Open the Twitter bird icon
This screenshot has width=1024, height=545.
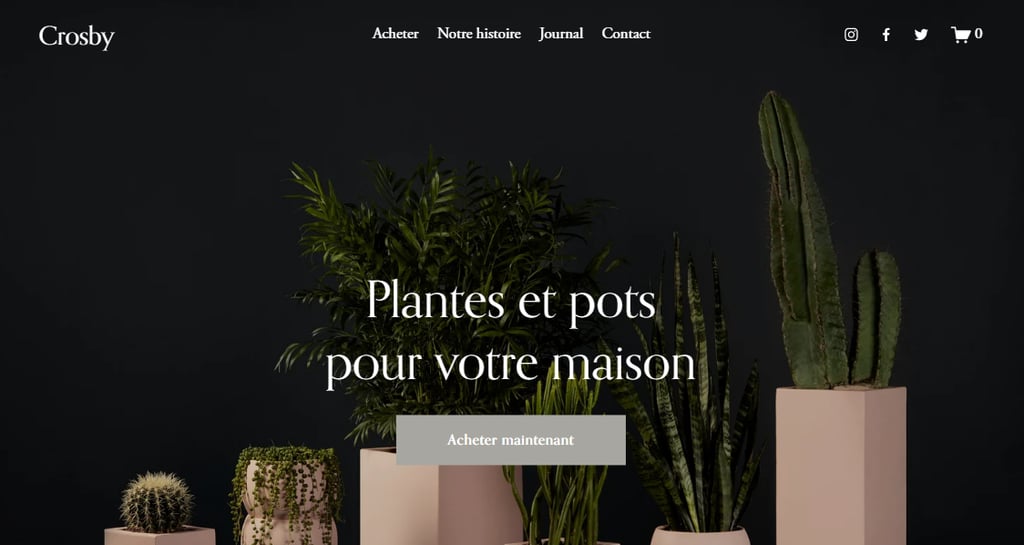[x=921, y=35]
